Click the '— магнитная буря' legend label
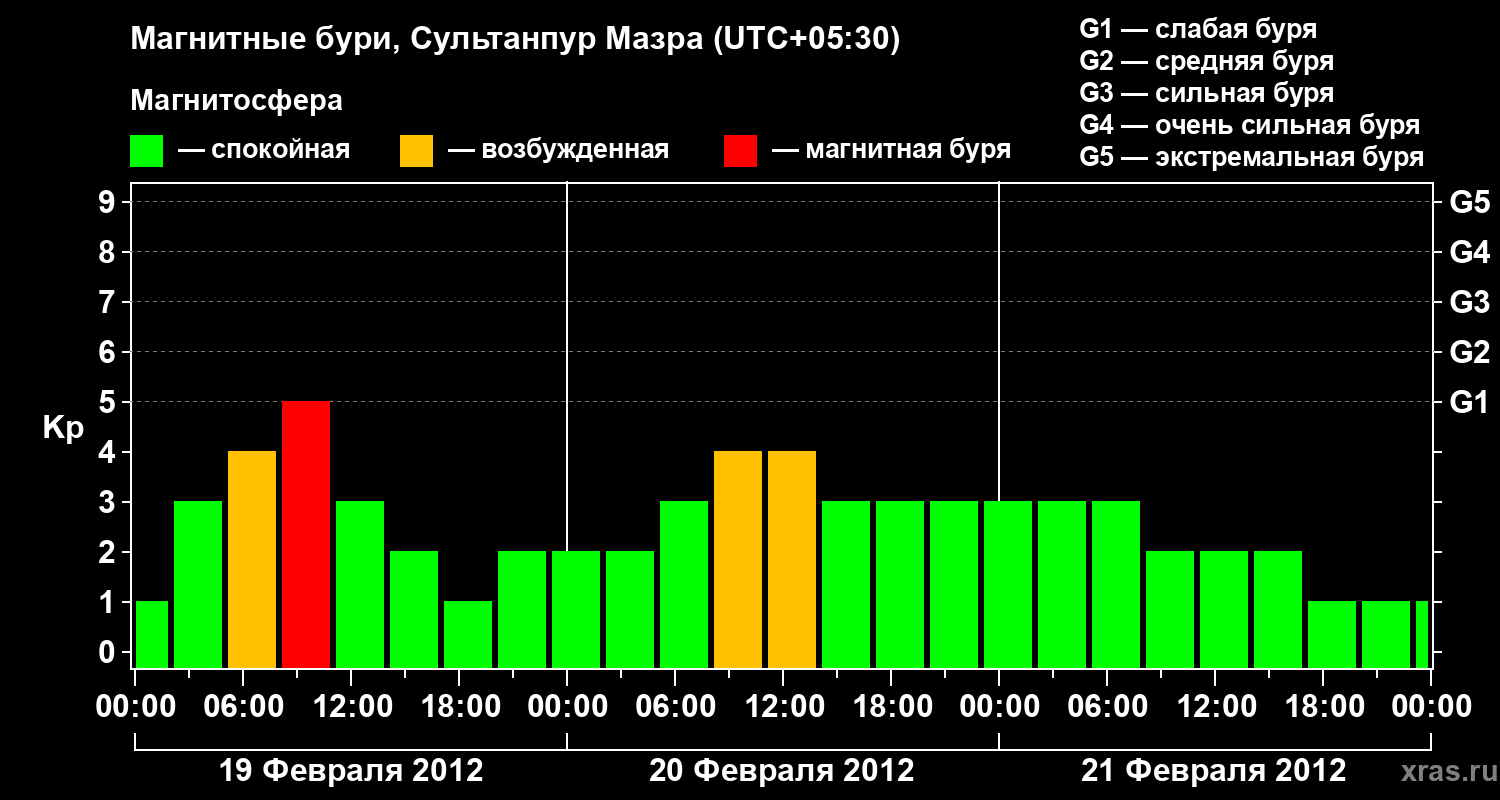 tap(891, 150)
